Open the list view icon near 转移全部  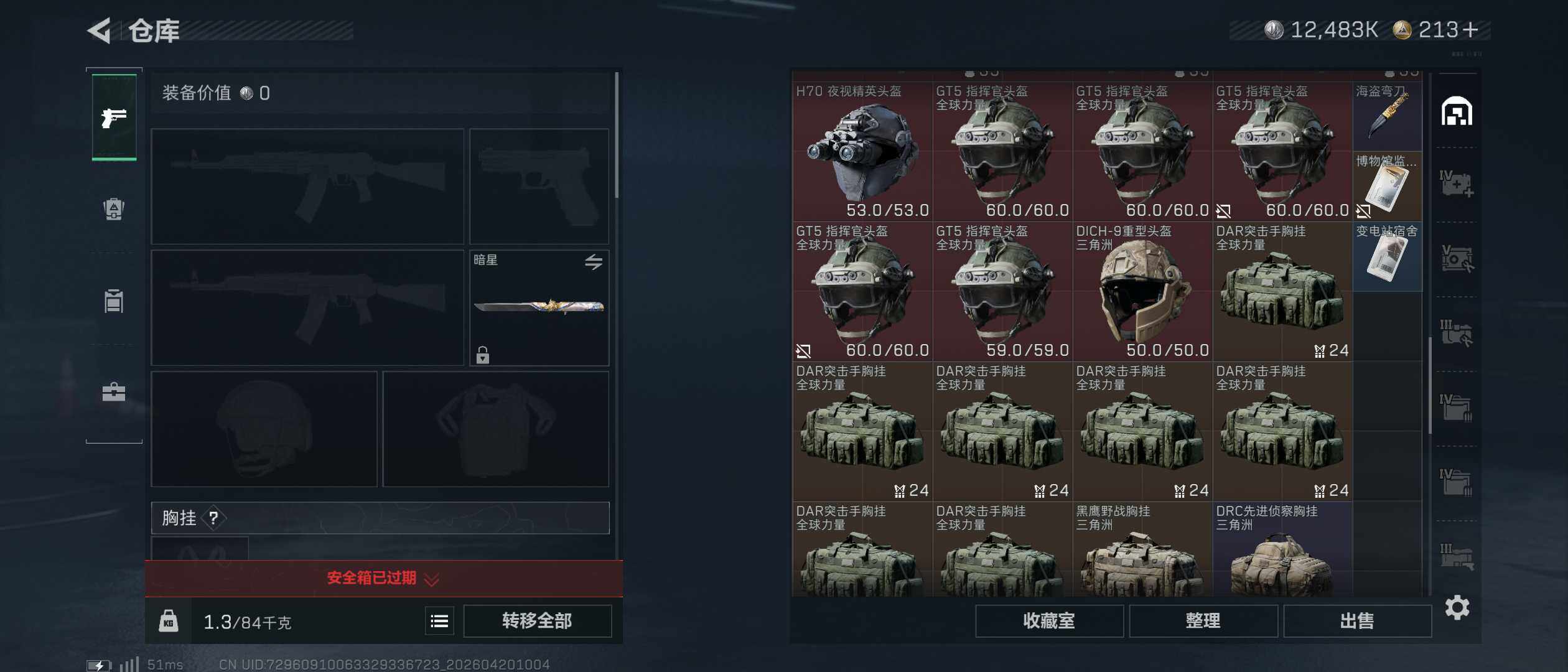click(439, 621)
